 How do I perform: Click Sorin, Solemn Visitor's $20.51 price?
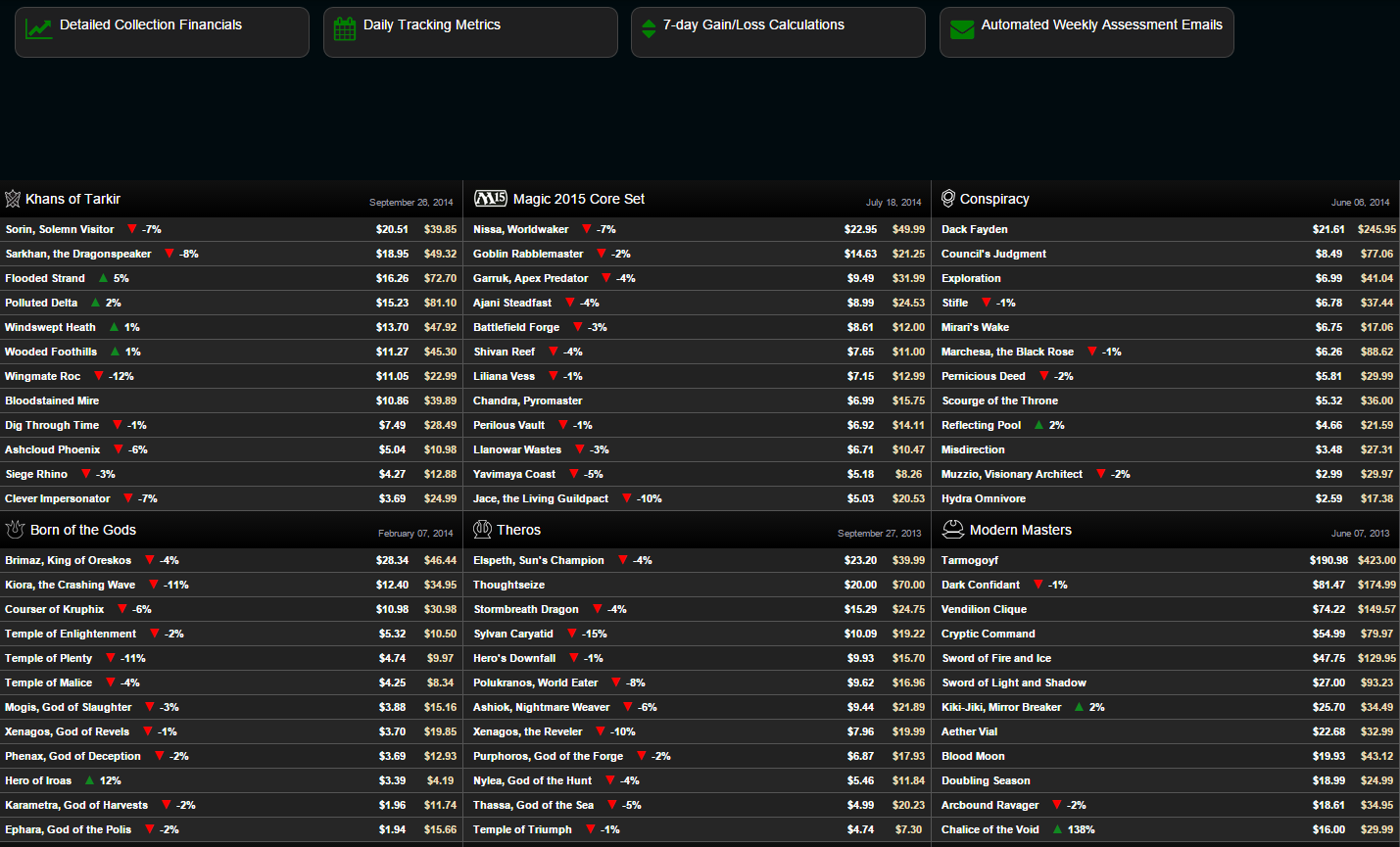pos(392,229)
